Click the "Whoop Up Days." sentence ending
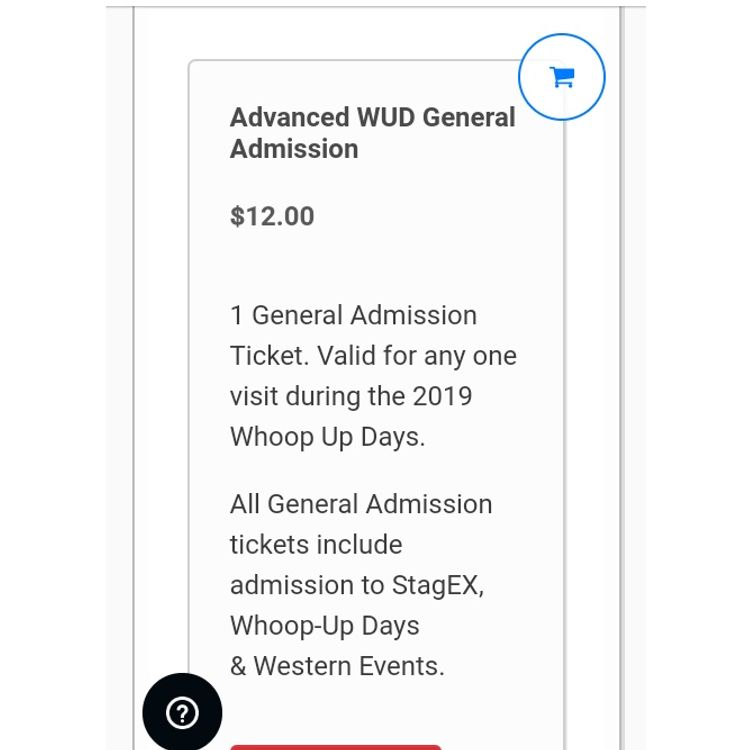 pos(327,437)
